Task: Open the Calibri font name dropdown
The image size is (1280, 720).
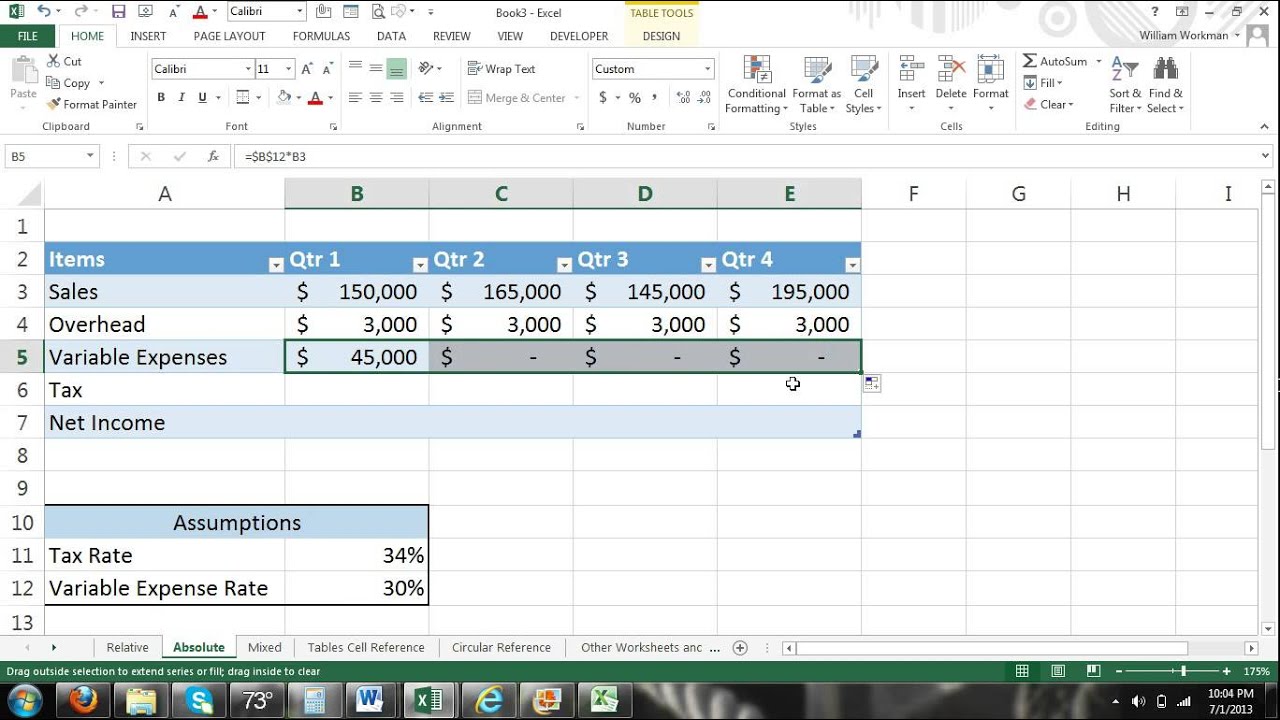Action: point(248,69)
